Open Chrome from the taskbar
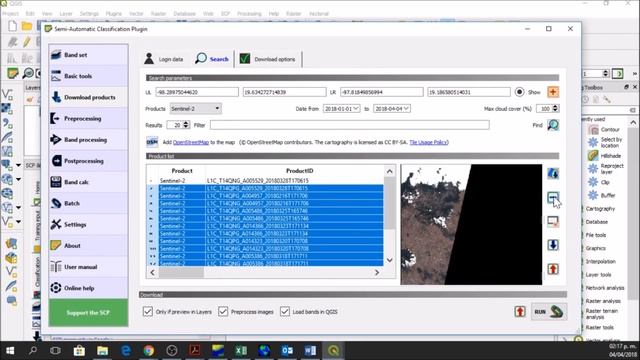The image size is (640, 360). pyautogui.click(x=149, y=350)
